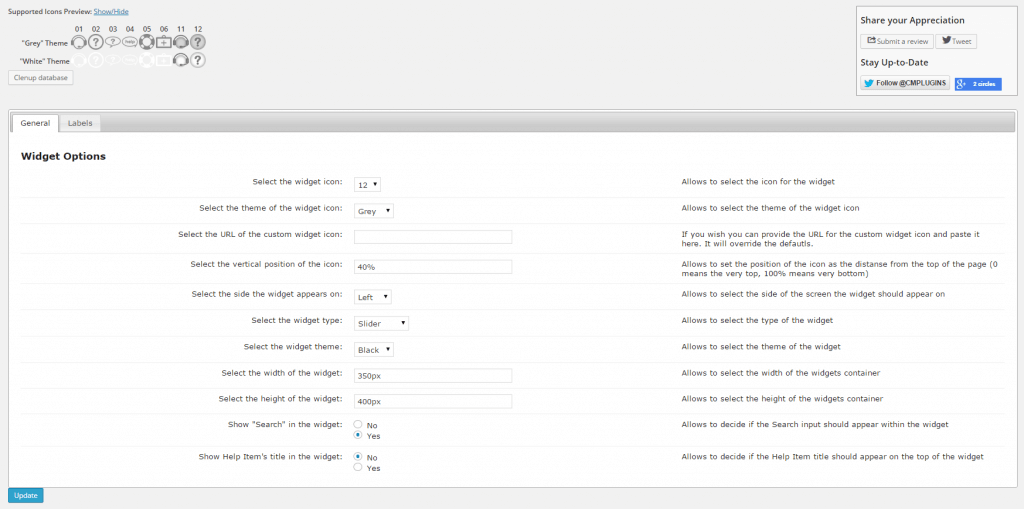The width and height of the screenshot is (1024, 509).
Task: Open the widget icon number dropdown
Action: coord(368,184)
